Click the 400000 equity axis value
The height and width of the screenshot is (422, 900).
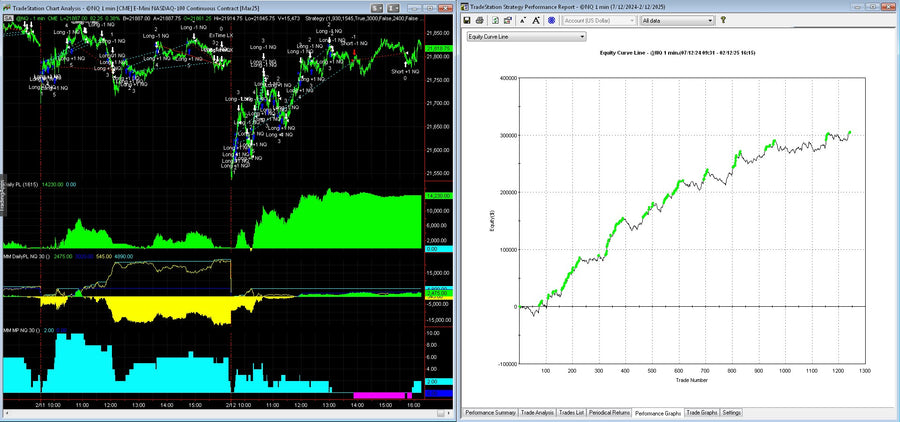pyautogui.click(x=507, y=78)
